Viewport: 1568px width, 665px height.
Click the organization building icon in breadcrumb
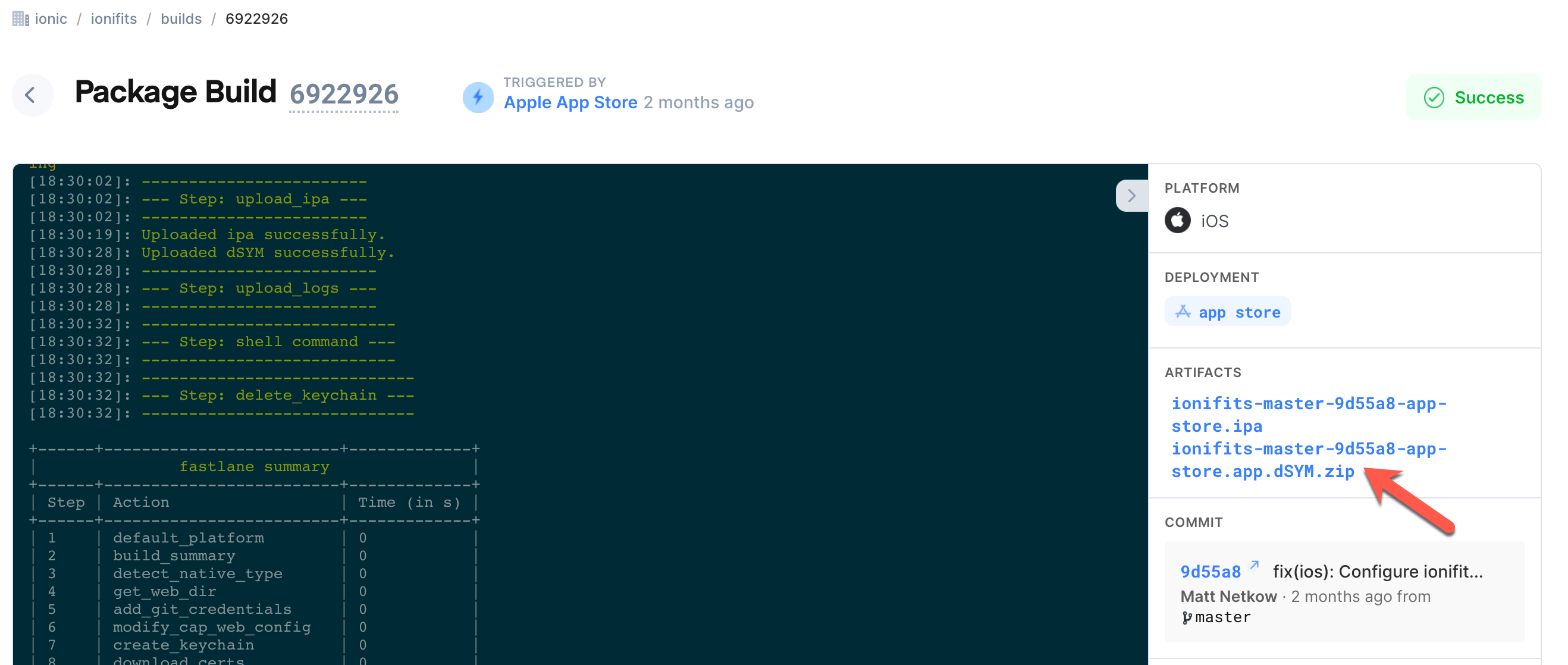coord(21,19)
